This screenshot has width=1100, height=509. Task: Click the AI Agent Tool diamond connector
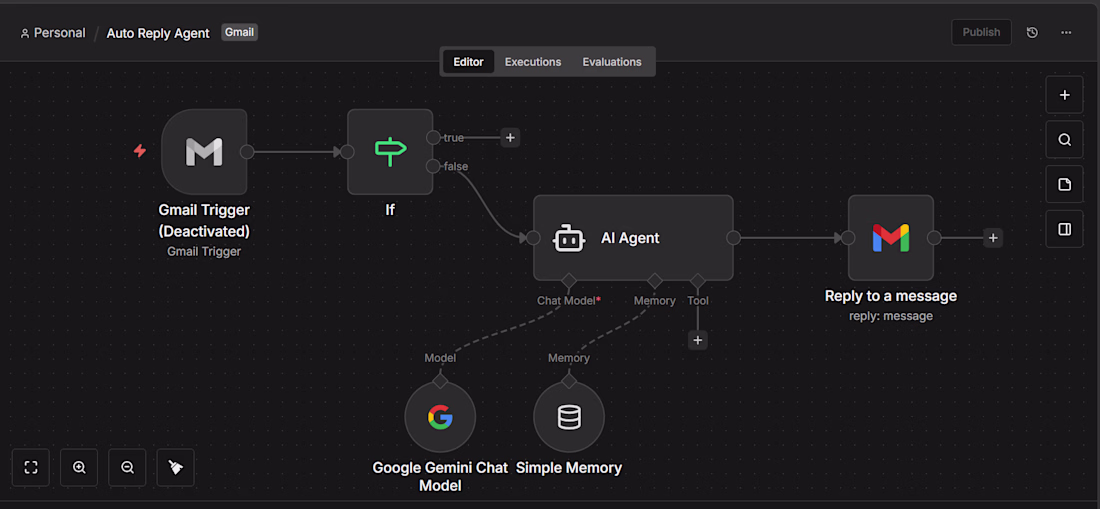(697, 280)
